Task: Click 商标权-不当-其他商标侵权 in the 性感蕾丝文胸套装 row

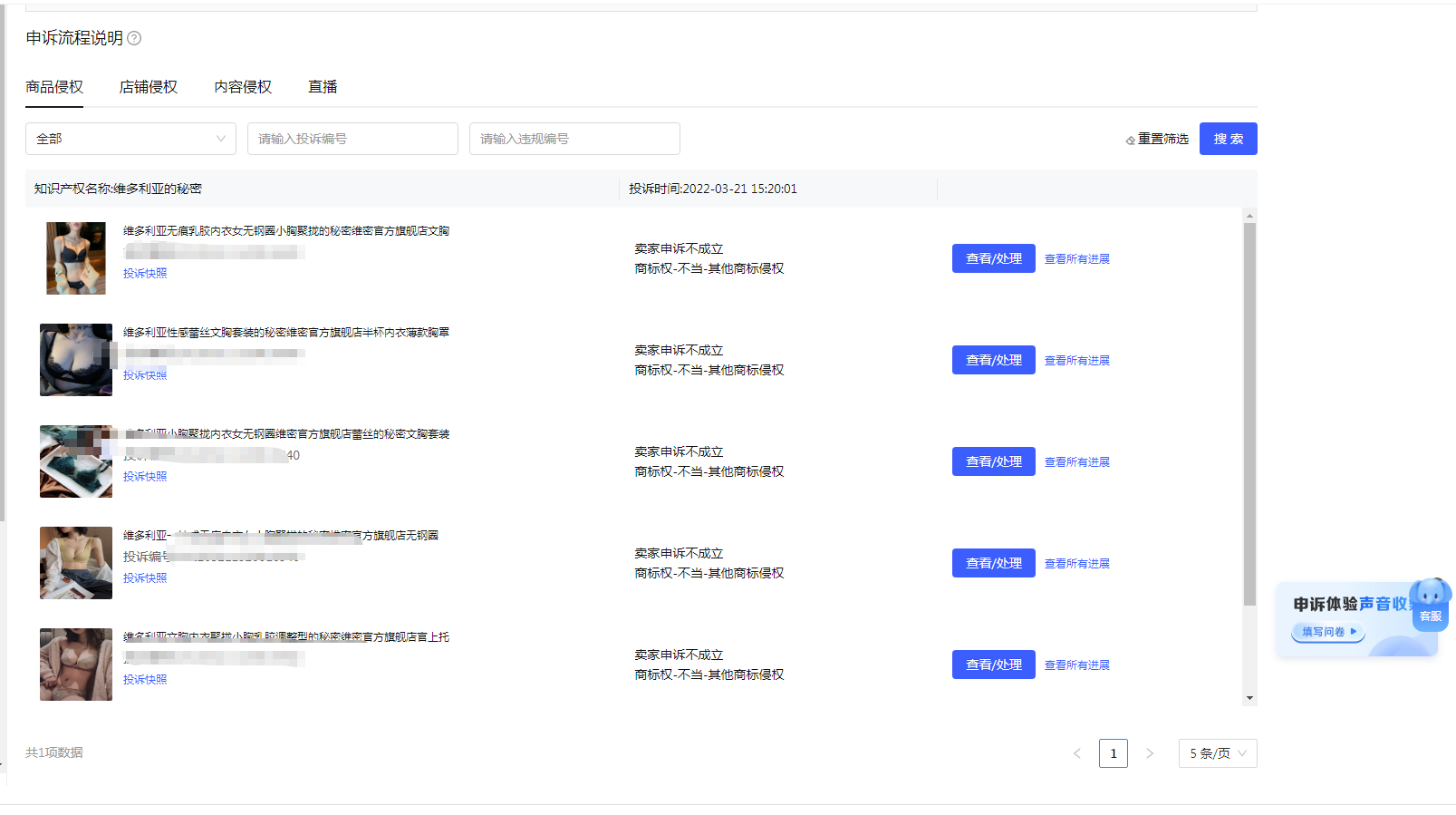Action: click(x=709, y=370)
